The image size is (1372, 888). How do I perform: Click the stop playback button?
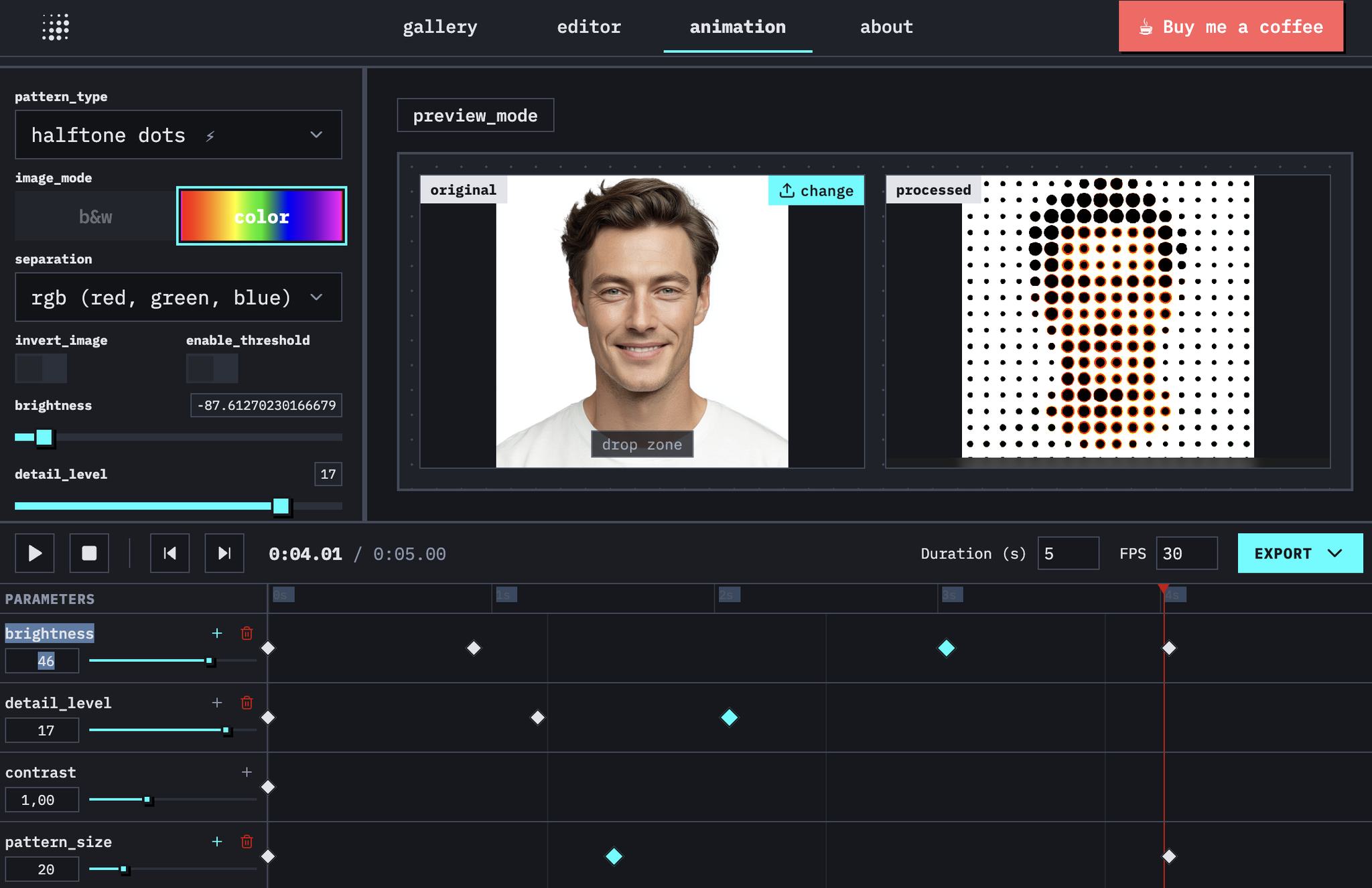pos(89,553)
